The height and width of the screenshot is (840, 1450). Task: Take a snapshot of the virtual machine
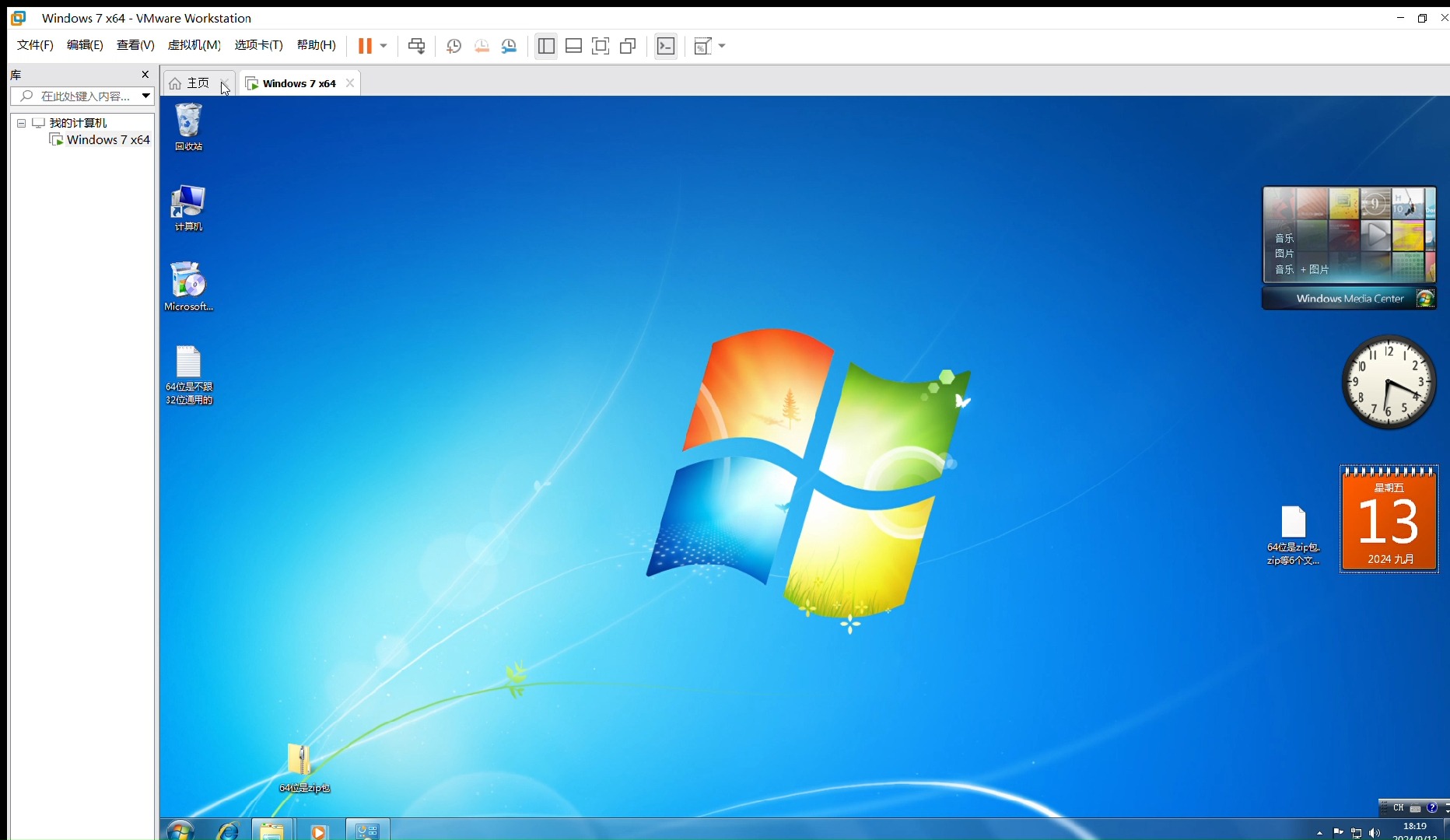pyautogui.click(x=454, y=46)
